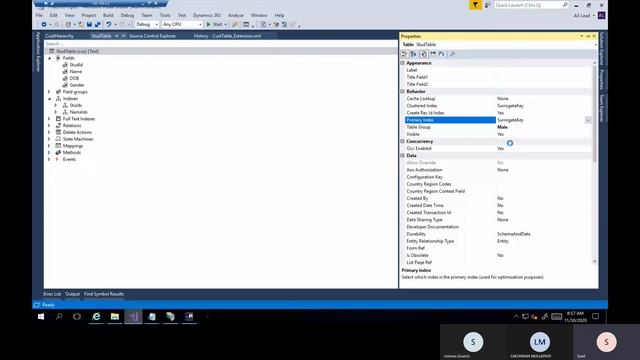Select the Cache Lookup property row
This screenshot has height=360, width=640.
click(498, 99)
